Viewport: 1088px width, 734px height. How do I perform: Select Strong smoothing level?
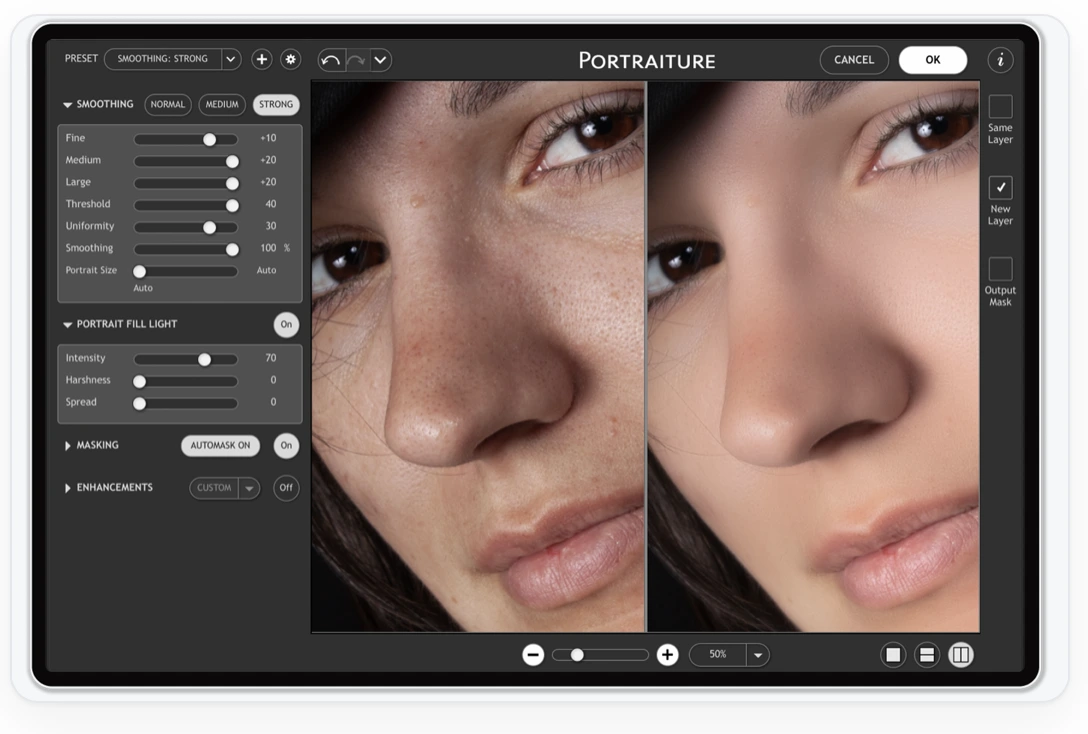click(276, 105)
